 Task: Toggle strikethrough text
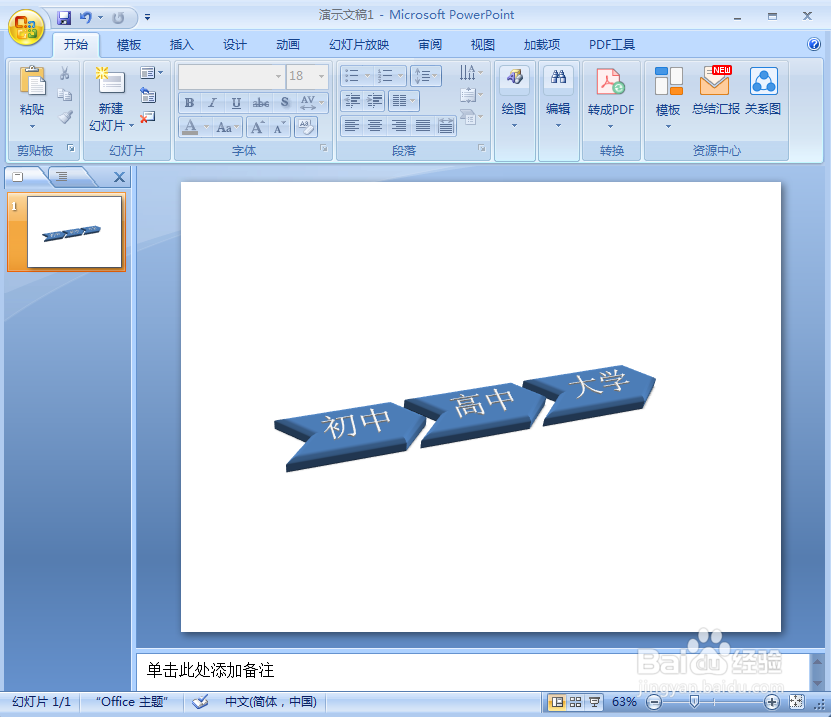tap(260, 103)
